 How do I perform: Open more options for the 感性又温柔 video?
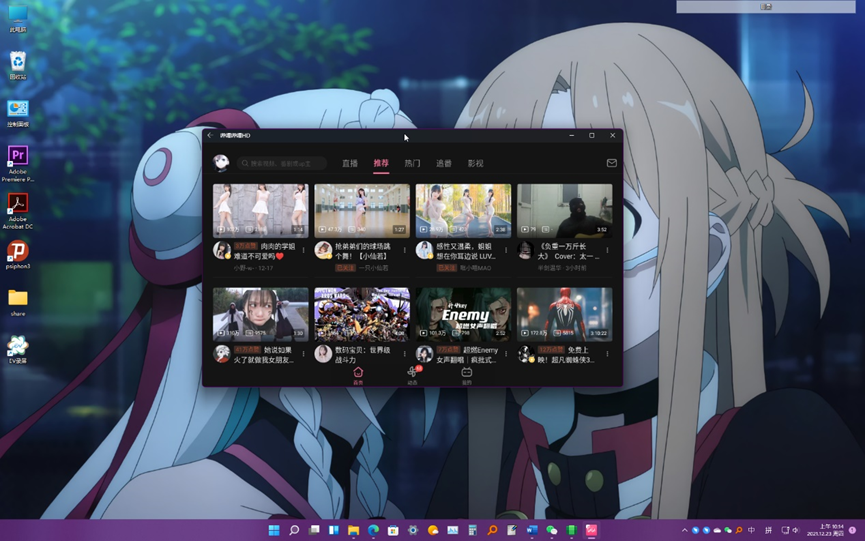(506, 250)
